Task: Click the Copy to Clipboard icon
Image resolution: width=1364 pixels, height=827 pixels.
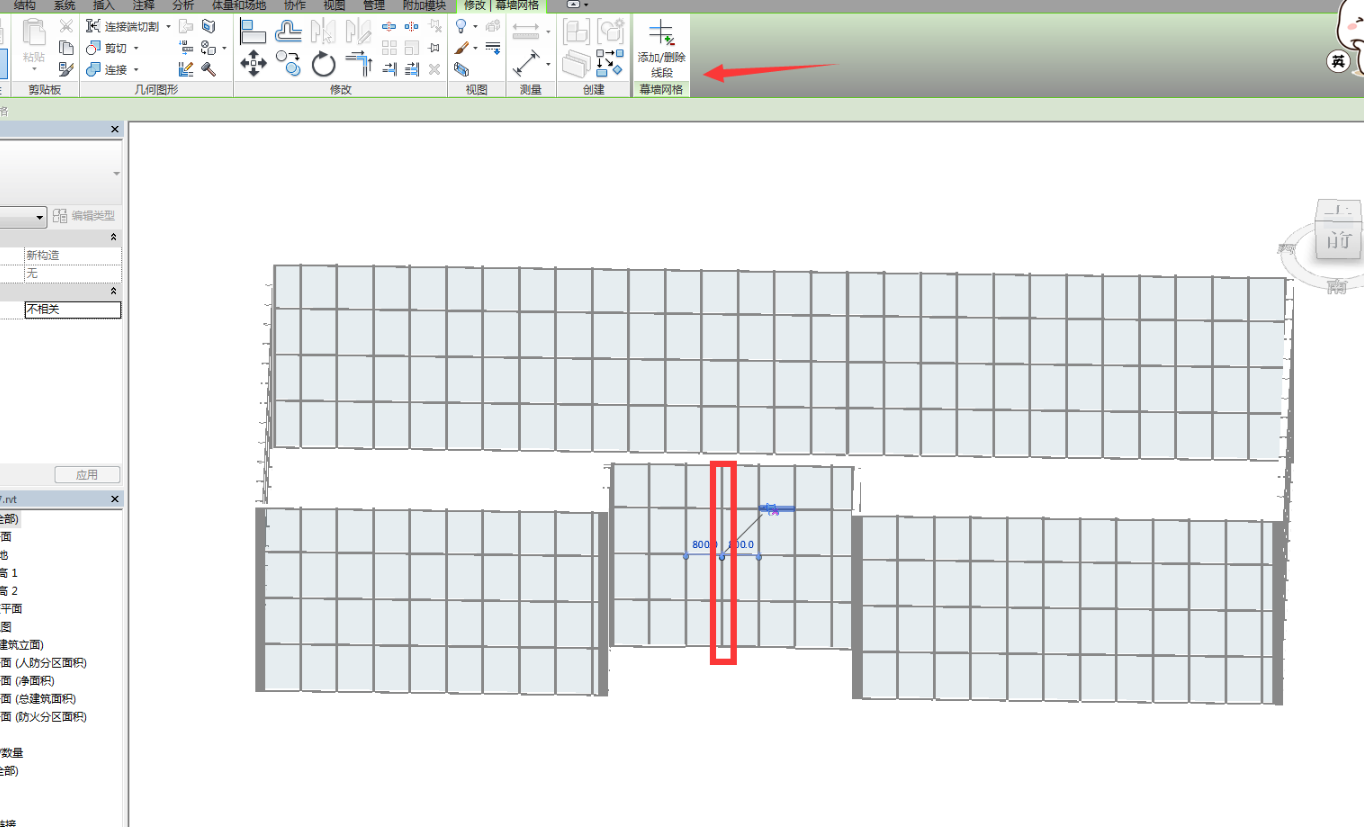Action: pyautogui.click(x=66, y=47)
